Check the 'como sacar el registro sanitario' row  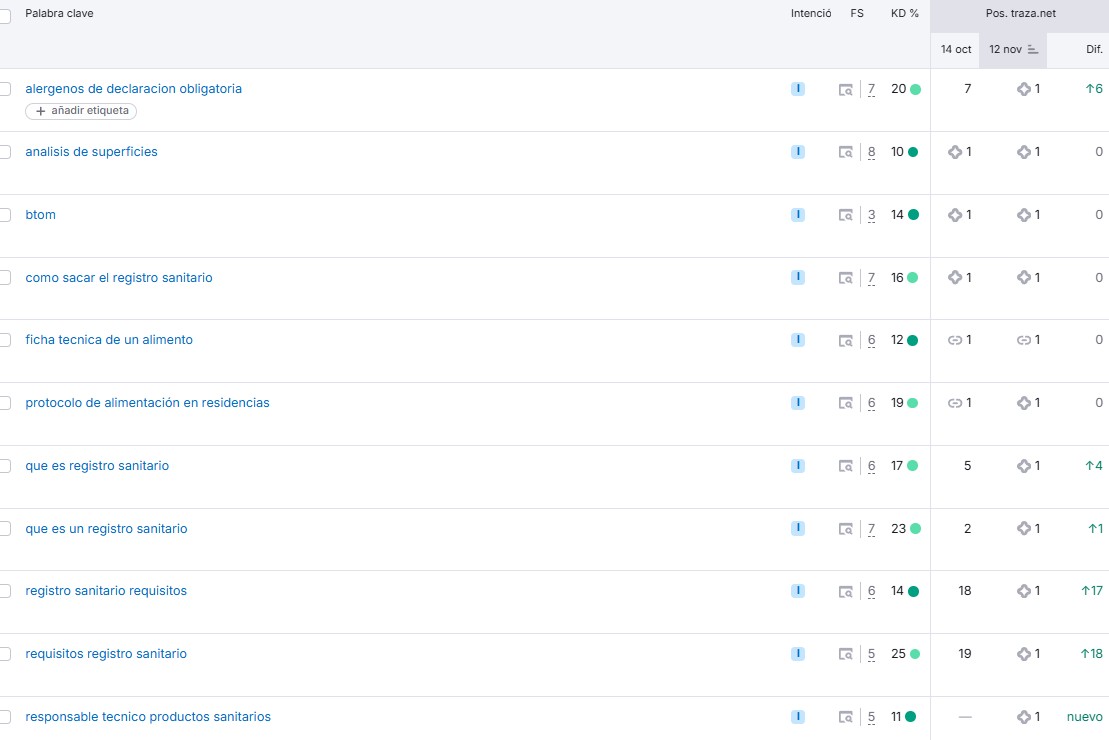point(5,278)
